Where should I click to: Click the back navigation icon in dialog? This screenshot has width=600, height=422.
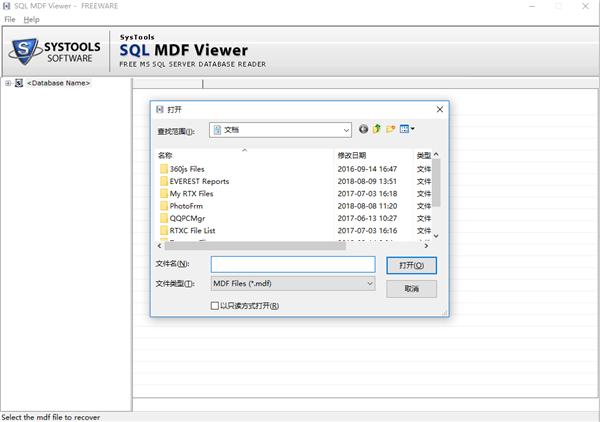point(363,129)
